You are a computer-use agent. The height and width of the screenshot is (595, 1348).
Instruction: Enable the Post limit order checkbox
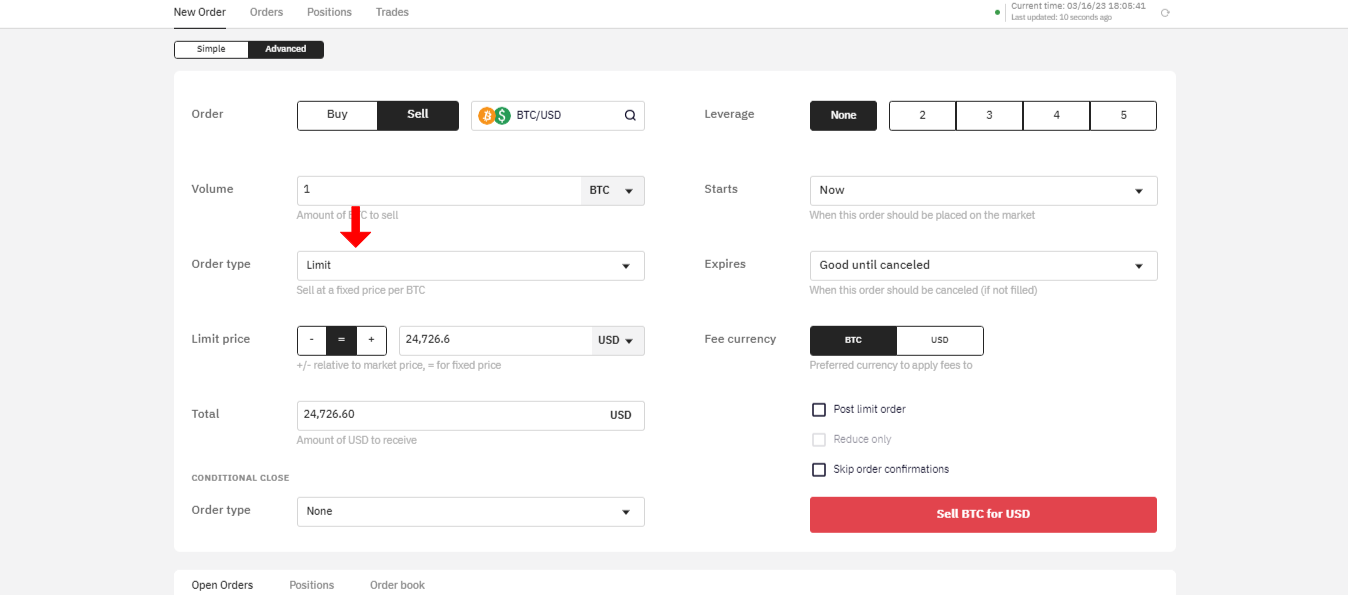(x=819, y=410)
